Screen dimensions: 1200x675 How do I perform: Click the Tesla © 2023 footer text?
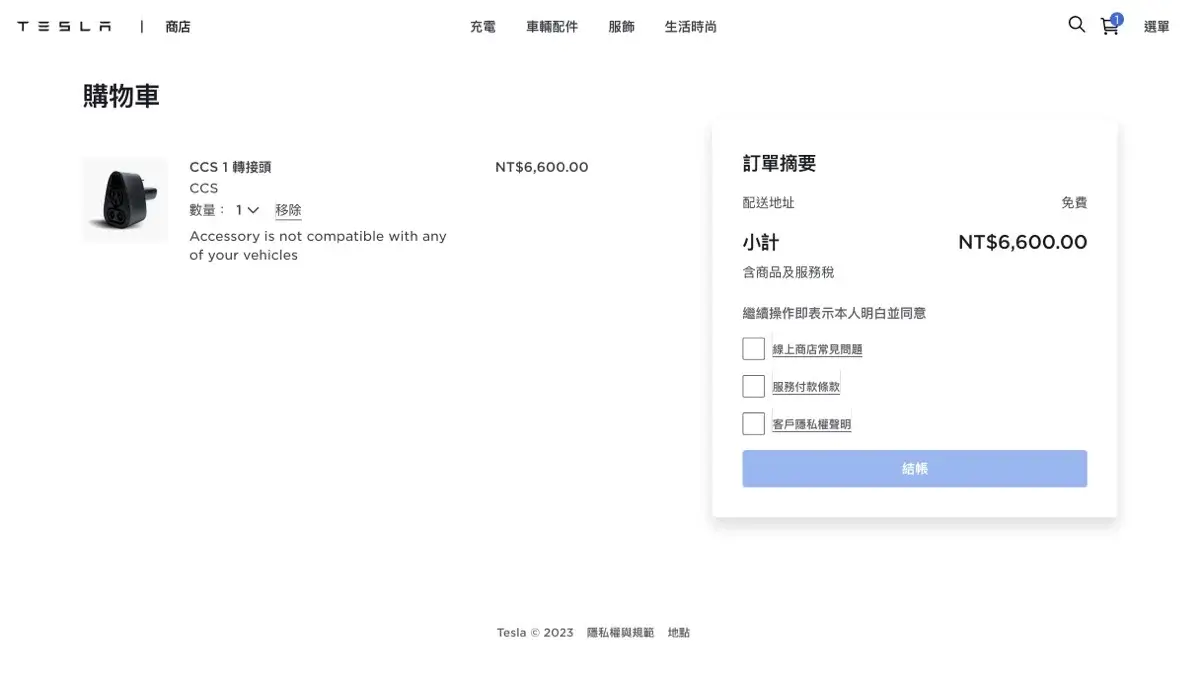(535, 633)
